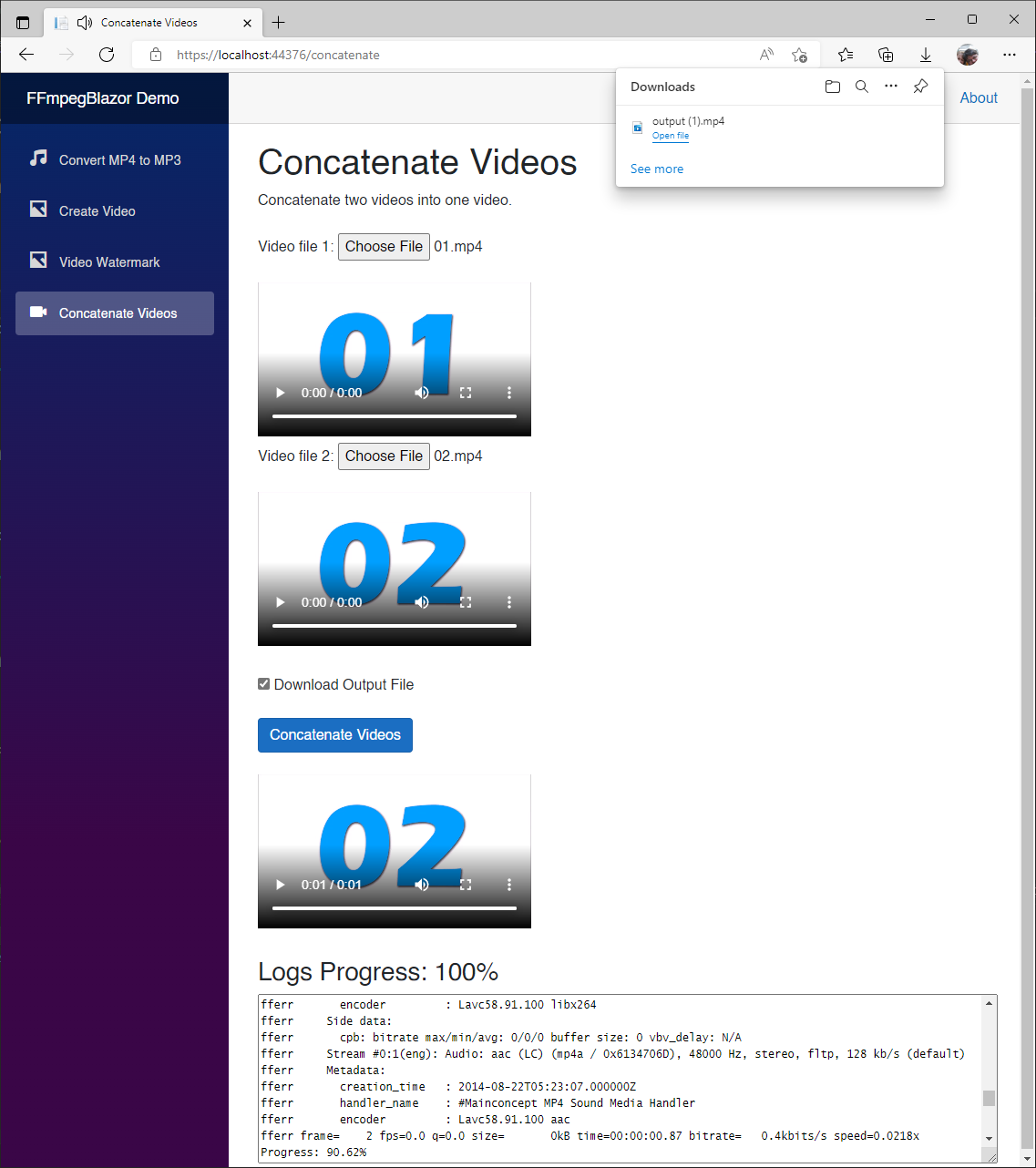Open more options on 02 input video
The width and height of the screenshot is (1036, 1168).
point(509,602)
